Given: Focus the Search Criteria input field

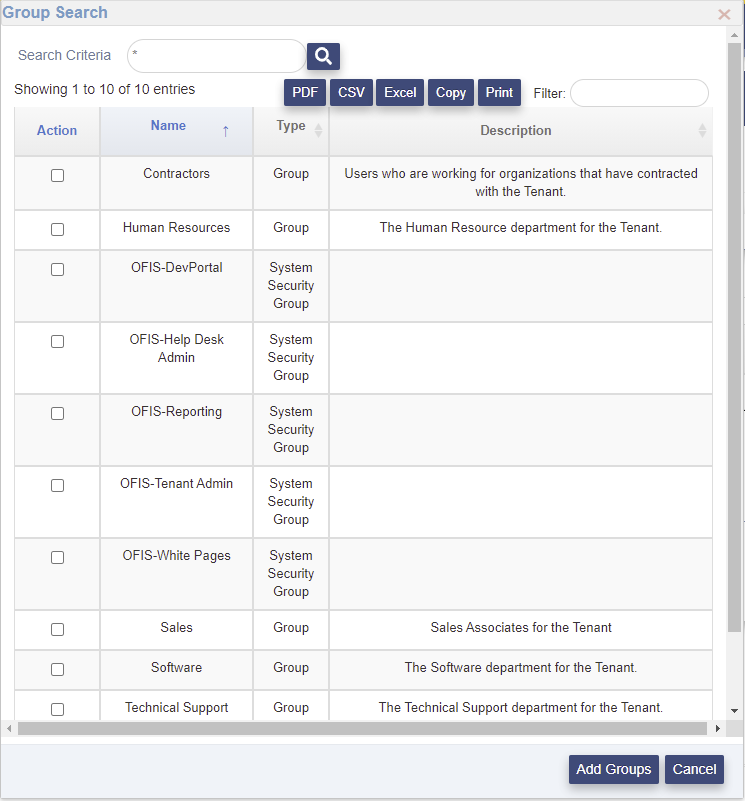Looking at the screenshot, I should [x=216, y=56].
